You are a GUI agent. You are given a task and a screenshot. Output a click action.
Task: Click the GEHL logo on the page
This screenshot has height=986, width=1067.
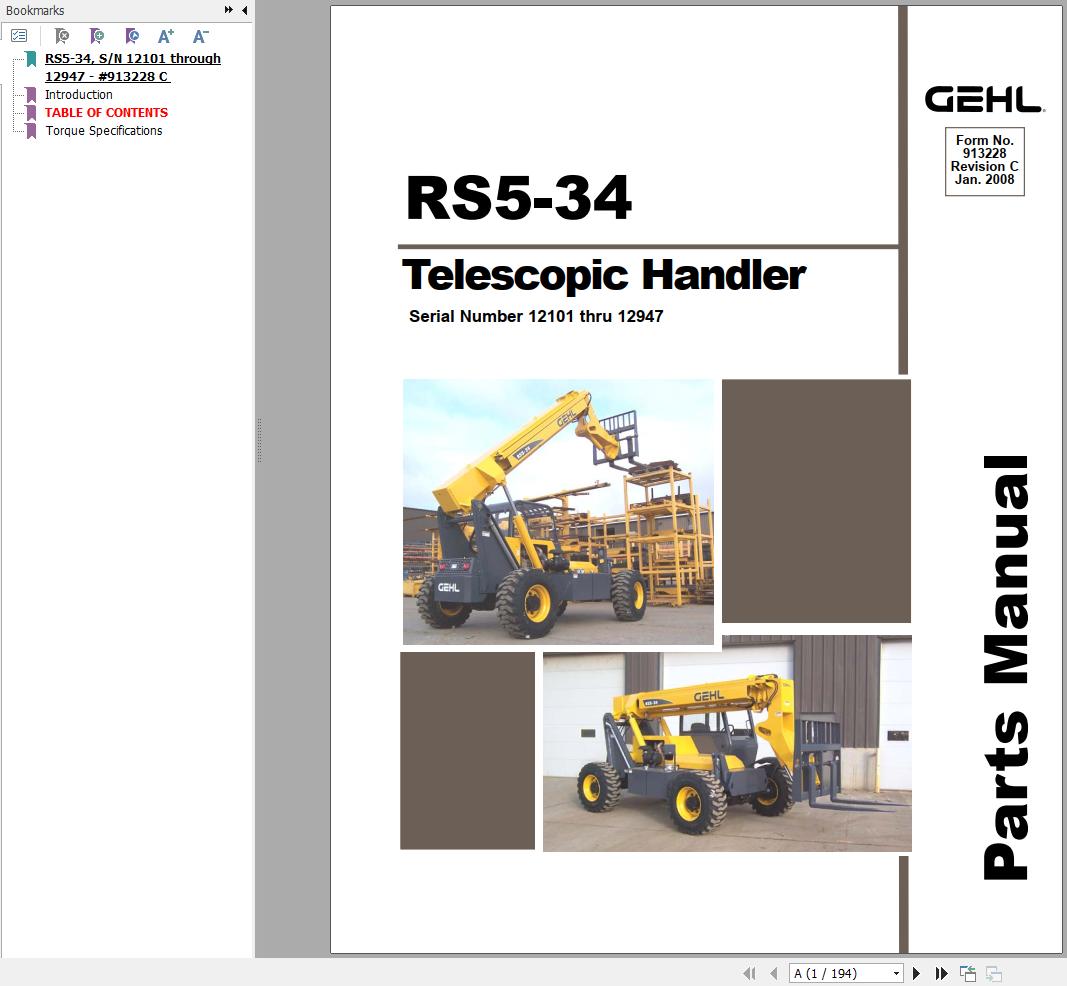tap(985, 99)
